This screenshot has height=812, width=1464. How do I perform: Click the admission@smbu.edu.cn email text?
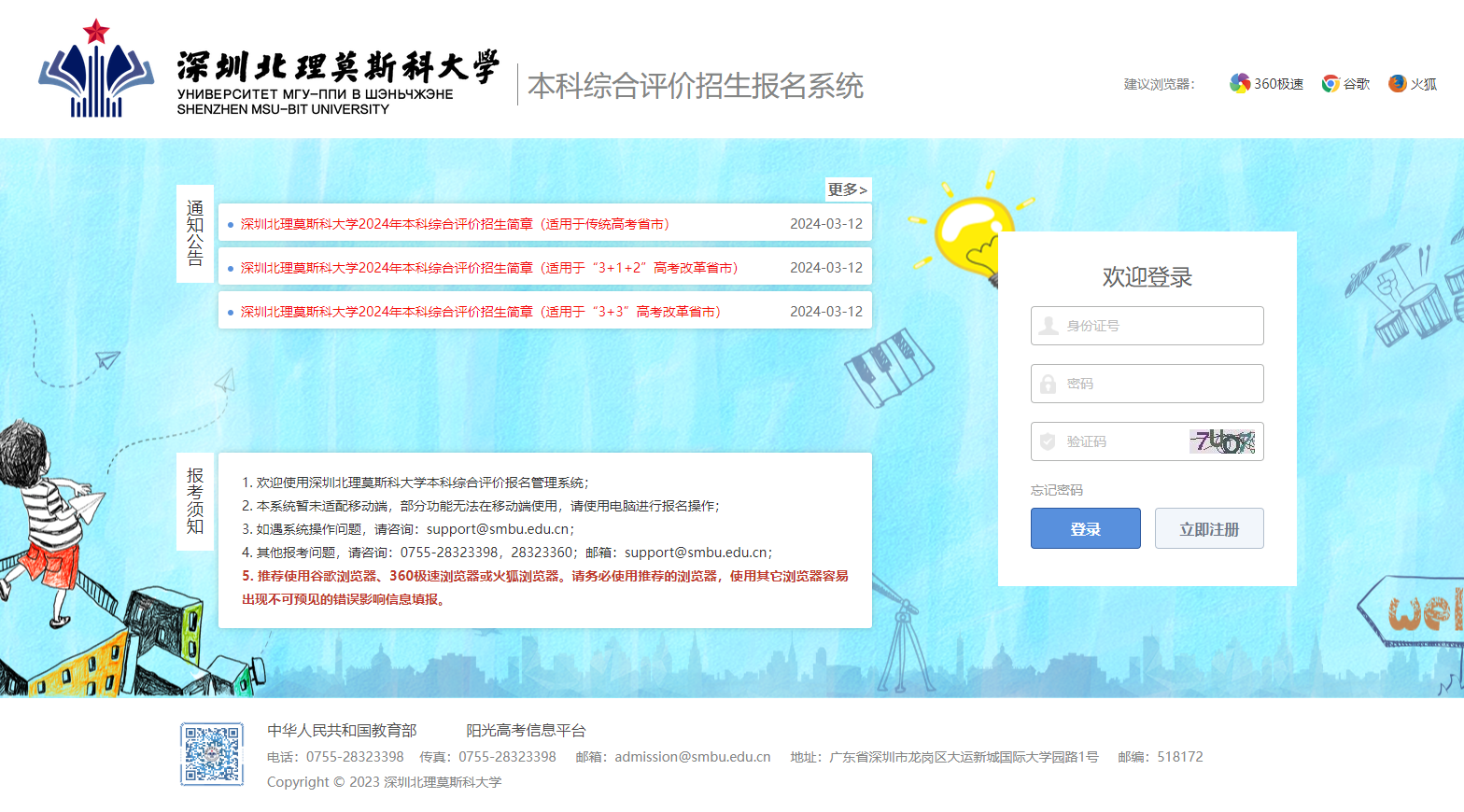693,757
